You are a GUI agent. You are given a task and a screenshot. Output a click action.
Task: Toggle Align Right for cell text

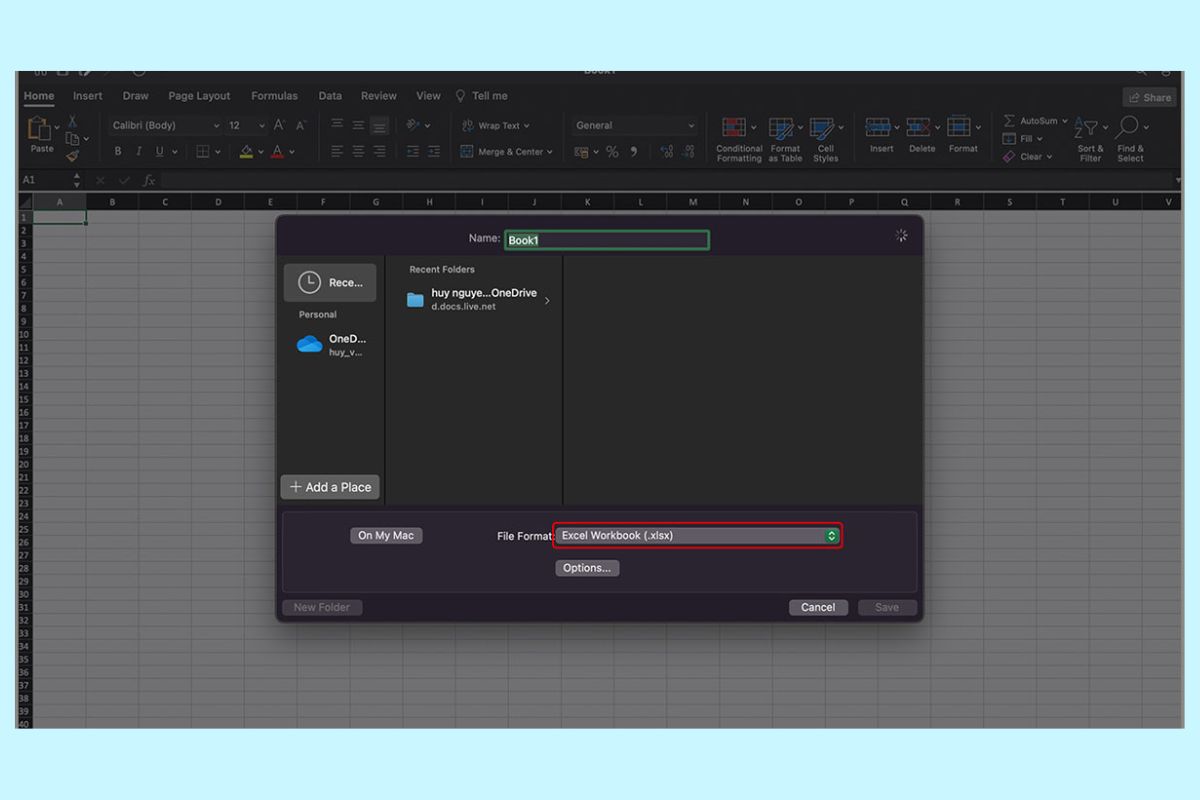click(379, 152)
